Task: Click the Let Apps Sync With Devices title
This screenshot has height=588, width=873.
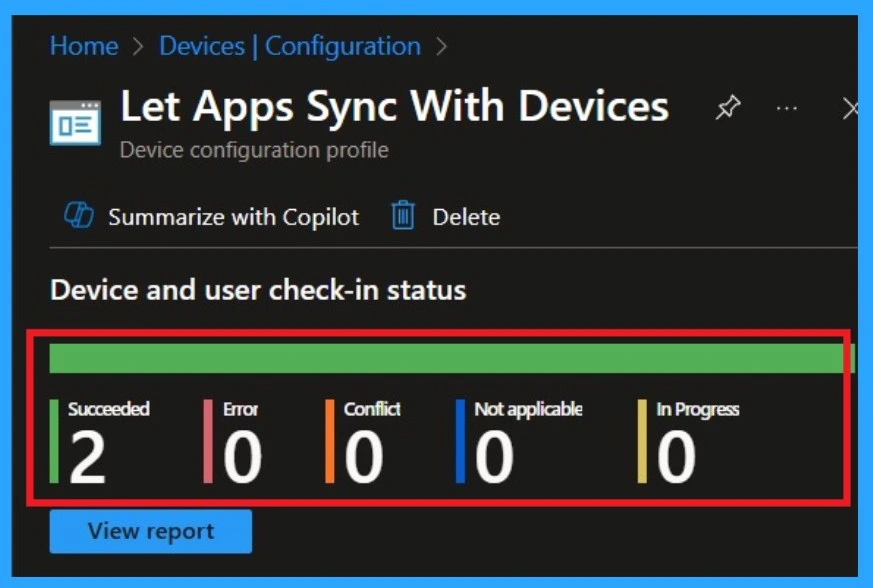Action: [x=394, y=106]
